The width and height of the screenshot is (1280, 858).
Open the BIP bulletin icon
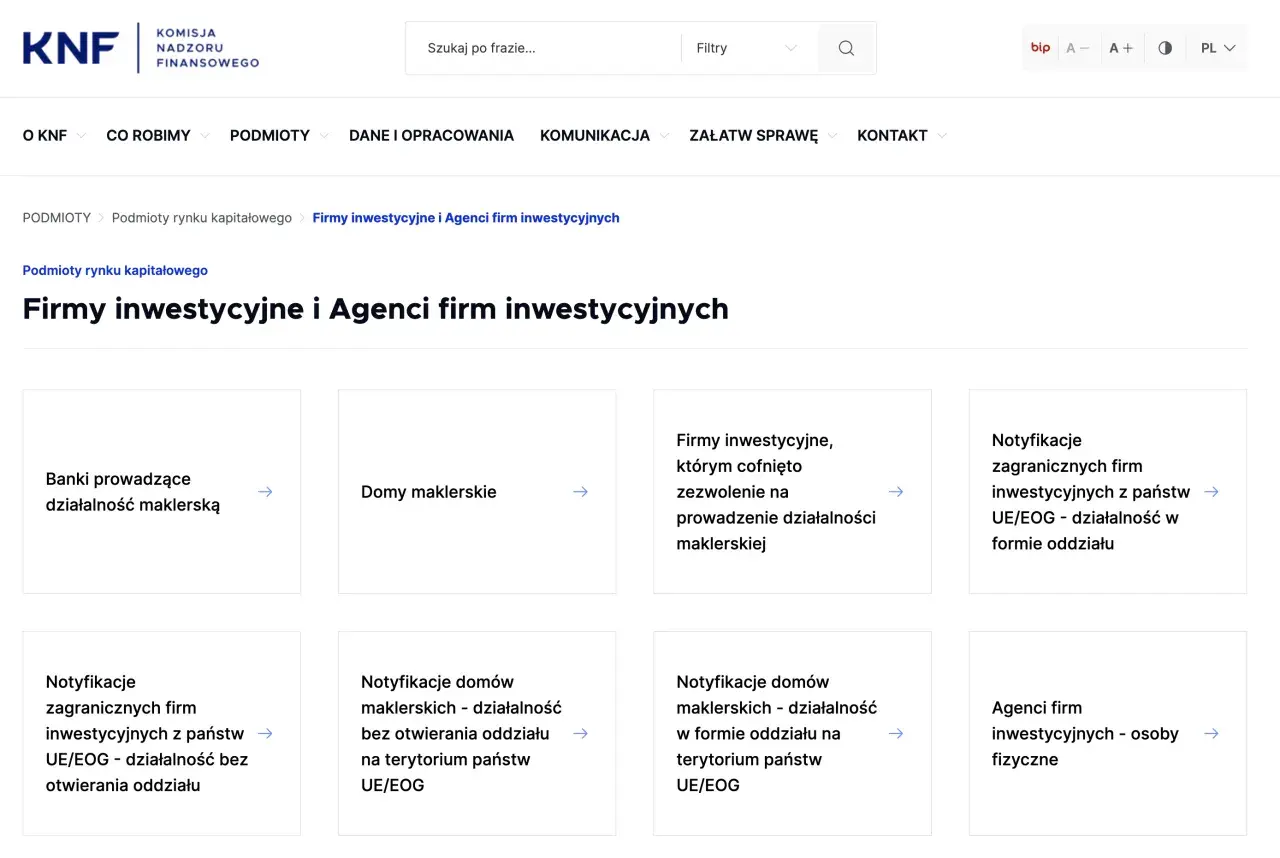coord(1040,48)
